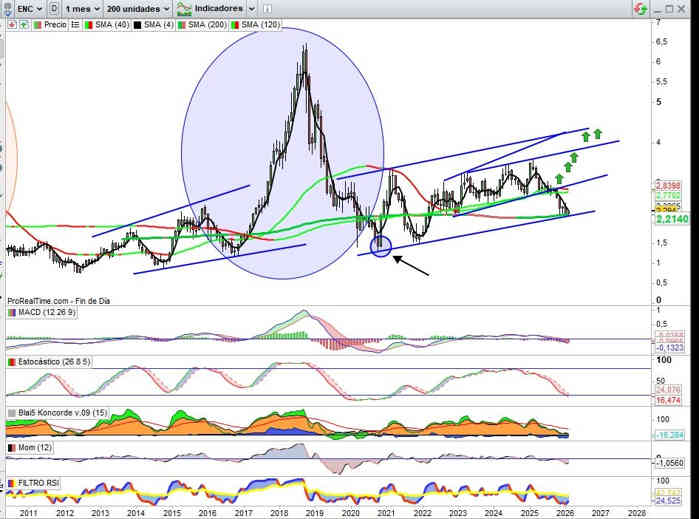Click the D chart type icon button
The height and width of the screenshot is (519, 699).
(53, 8)
